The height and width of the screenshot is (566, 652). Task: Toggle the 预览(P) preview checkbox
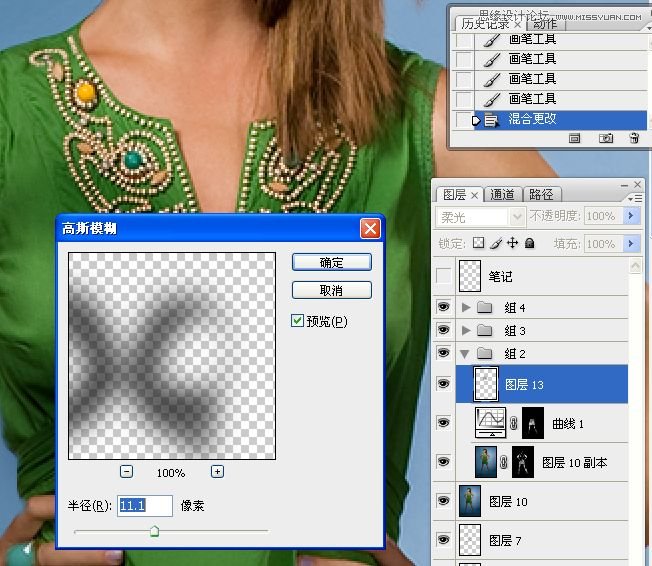click(297, 321)
